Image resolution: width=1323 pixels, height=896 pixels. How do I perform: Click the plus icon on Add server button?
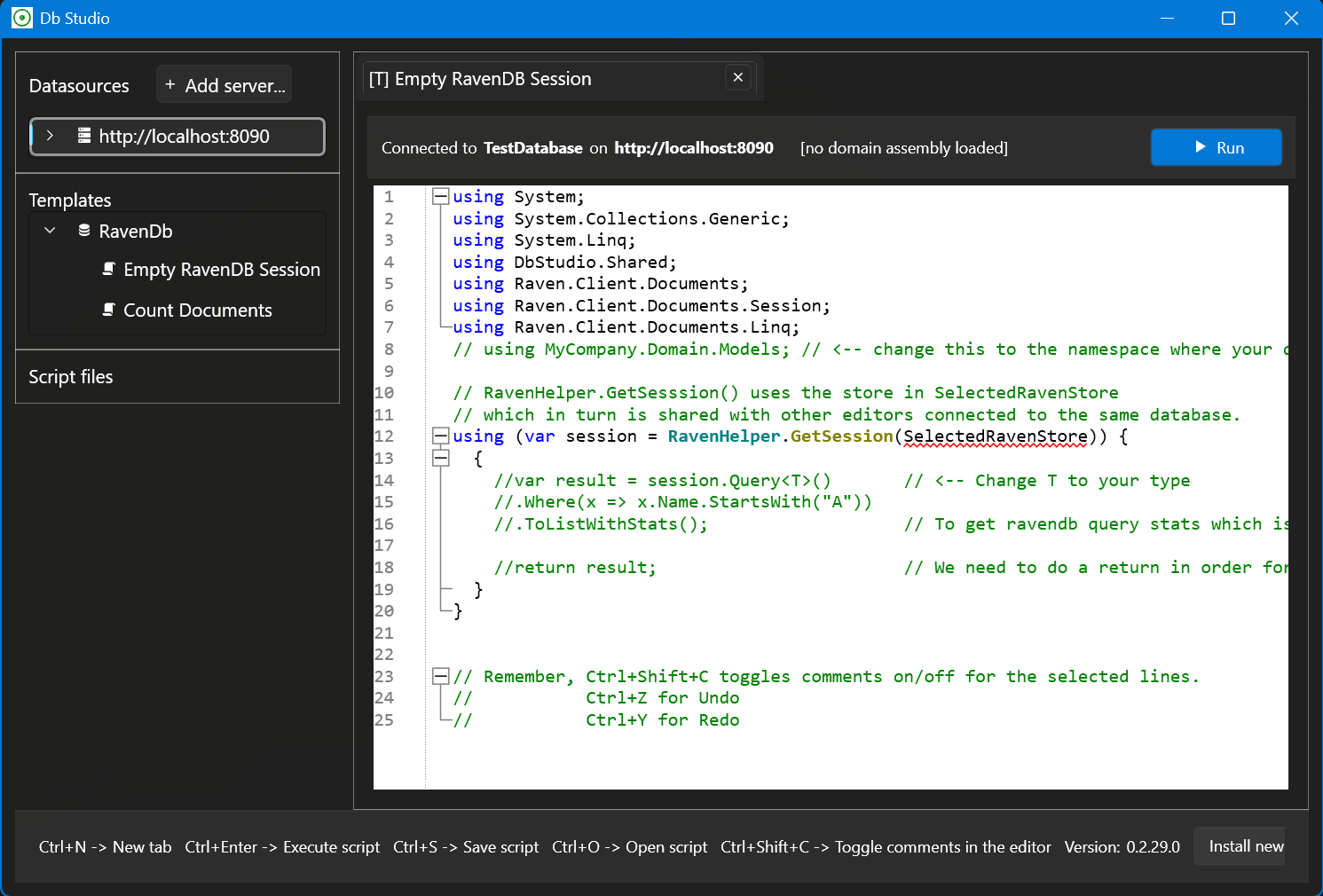pos(170,85)
